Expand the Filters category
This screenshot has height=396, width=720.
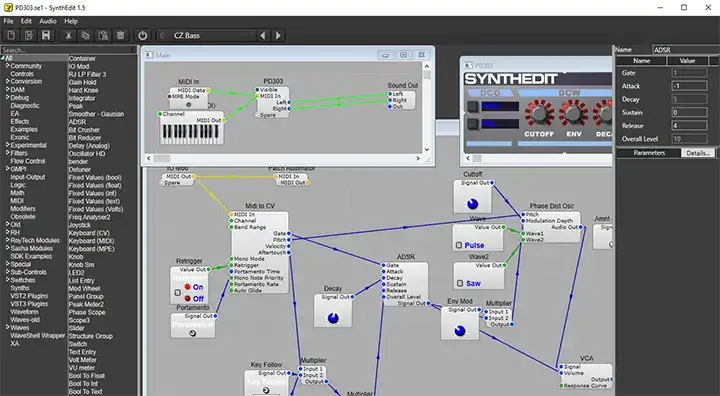coord(7,153)
